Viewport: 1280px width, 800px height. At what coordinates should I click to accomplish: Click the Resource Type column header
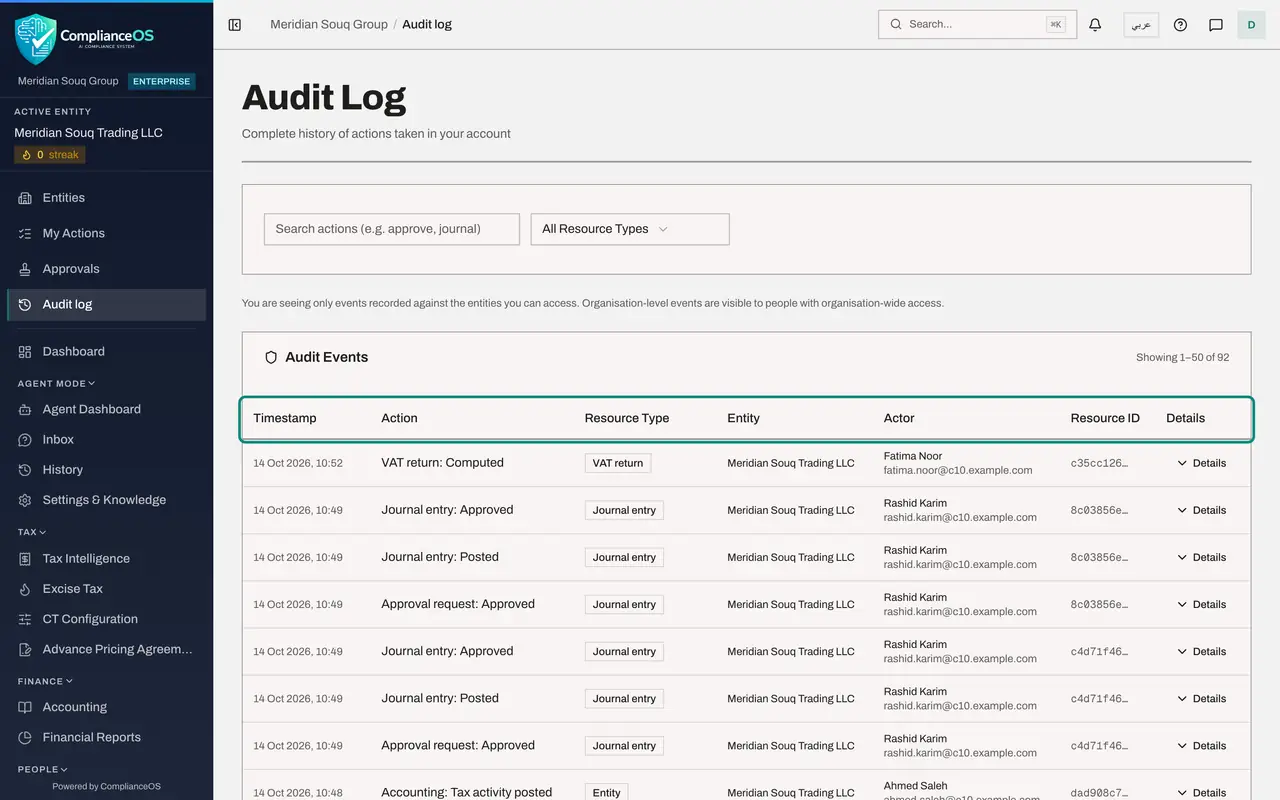coord(627,418)
